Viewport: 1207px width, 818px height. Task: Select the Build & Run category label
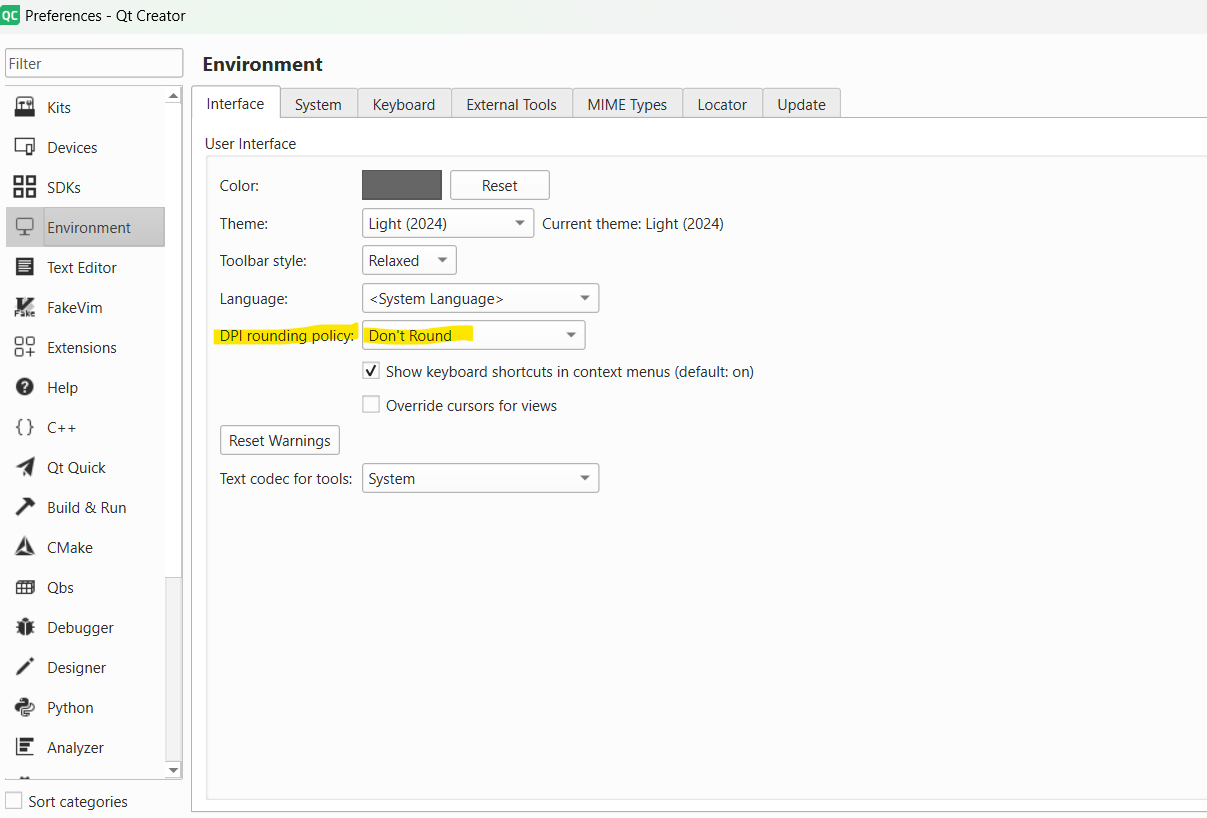[x=87, y=507]
